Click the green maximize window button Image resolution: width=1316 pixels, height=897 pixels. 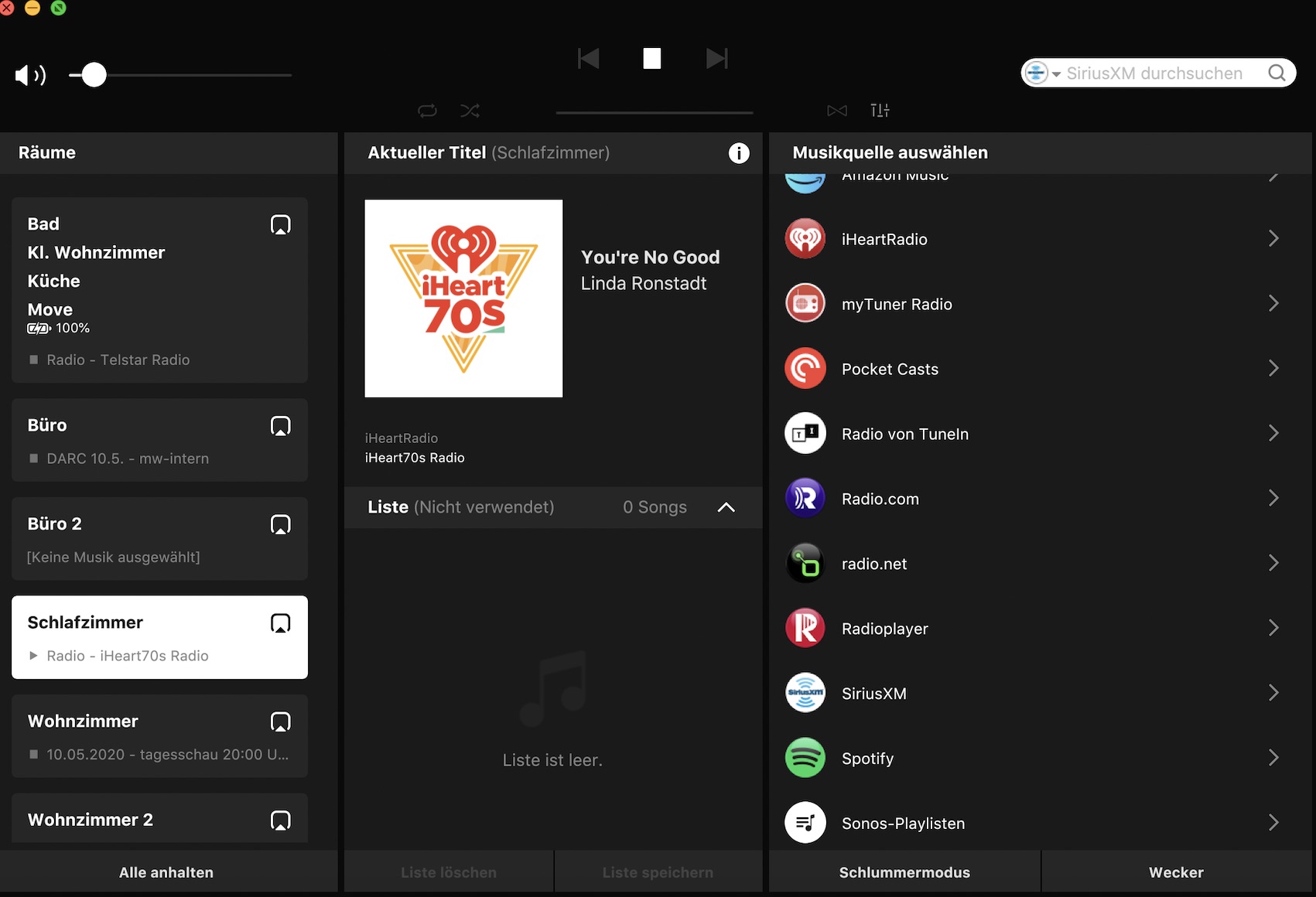(59, 8)
